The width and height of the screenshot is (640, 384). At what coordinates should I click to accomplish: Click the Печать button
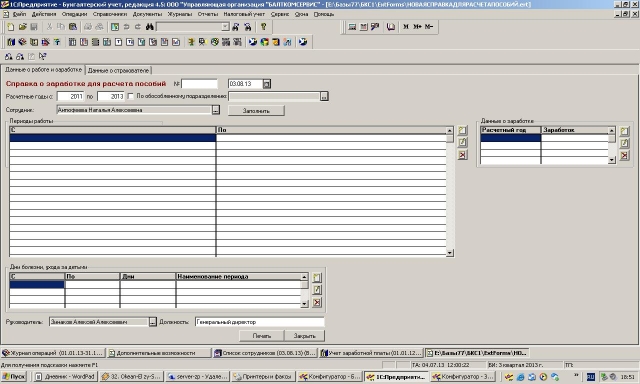[x=262, y=336]
